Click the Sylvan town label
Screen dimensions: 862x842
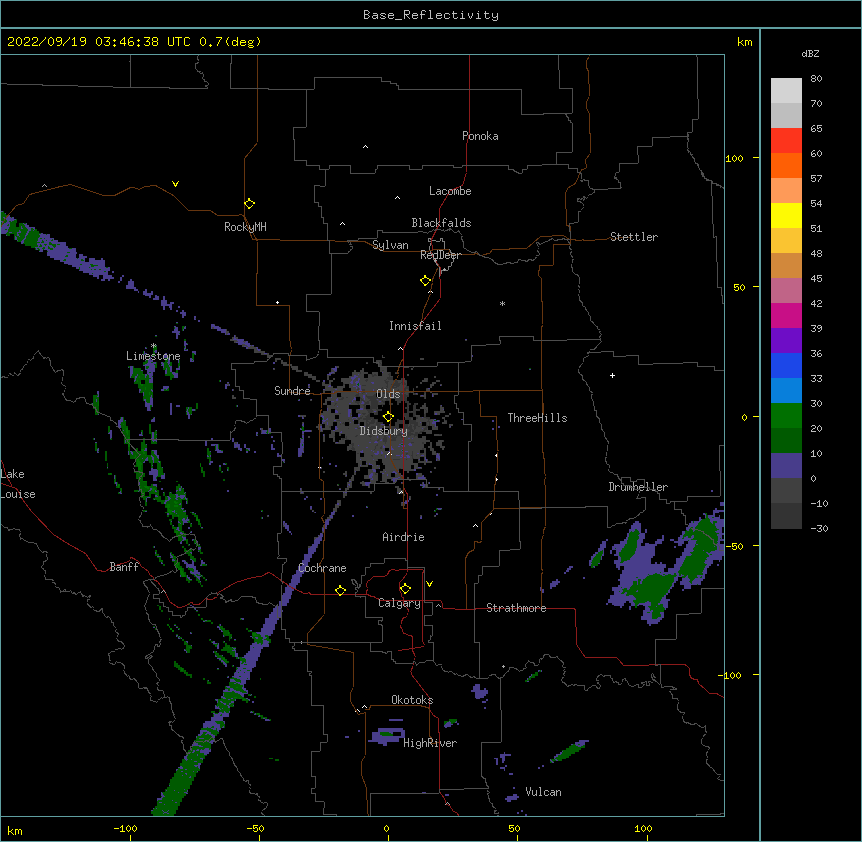click(390, 245)
